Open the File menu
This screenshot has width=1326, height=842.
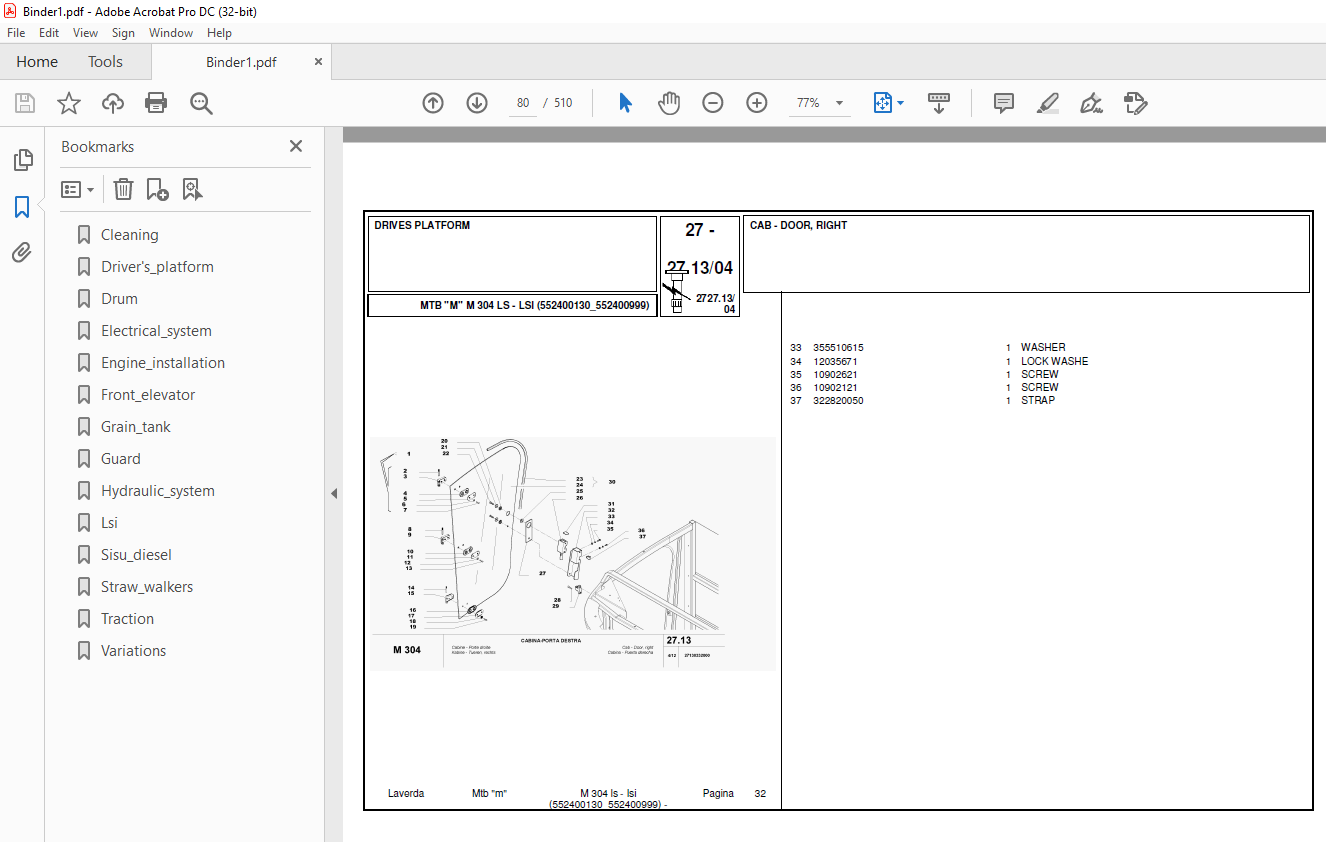(16, 33)
